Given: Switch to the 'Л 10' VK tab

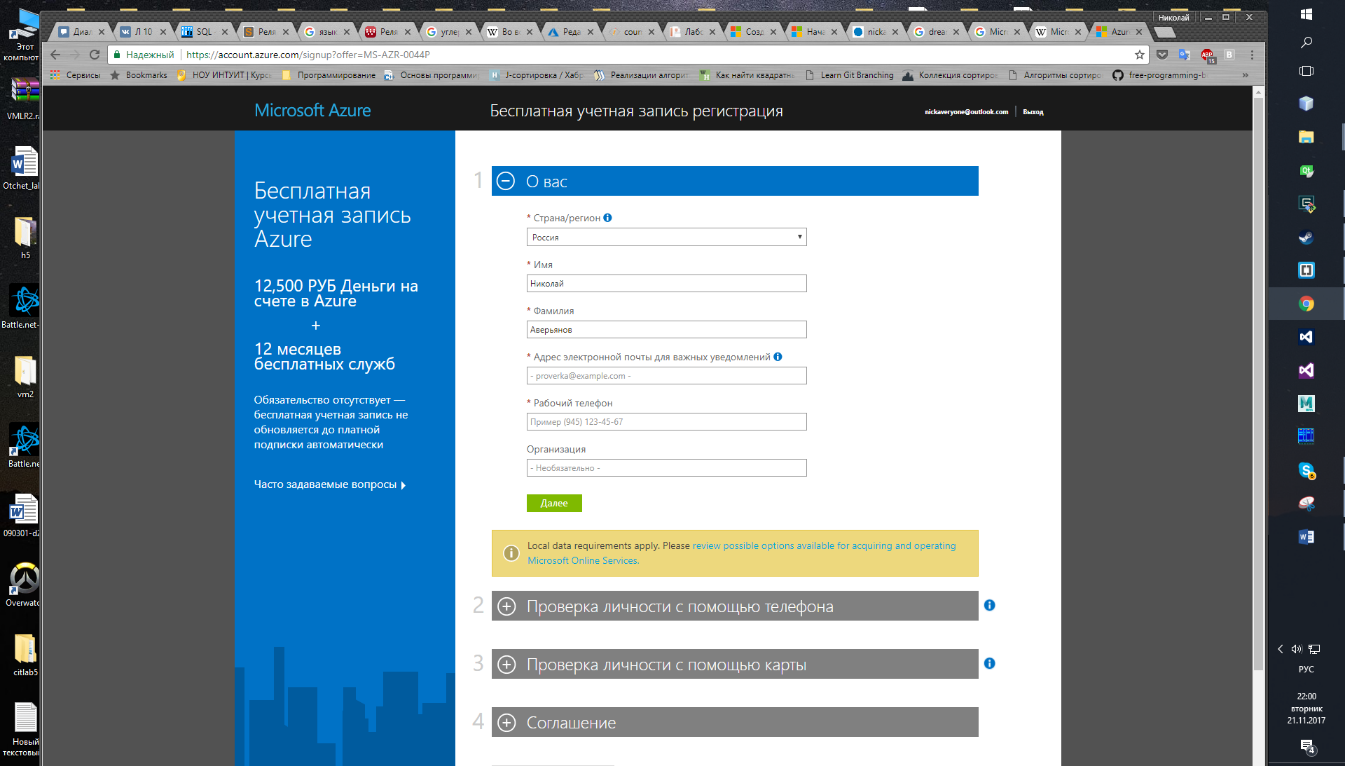Looking at the screenshot, I should [x=141, y=32].
